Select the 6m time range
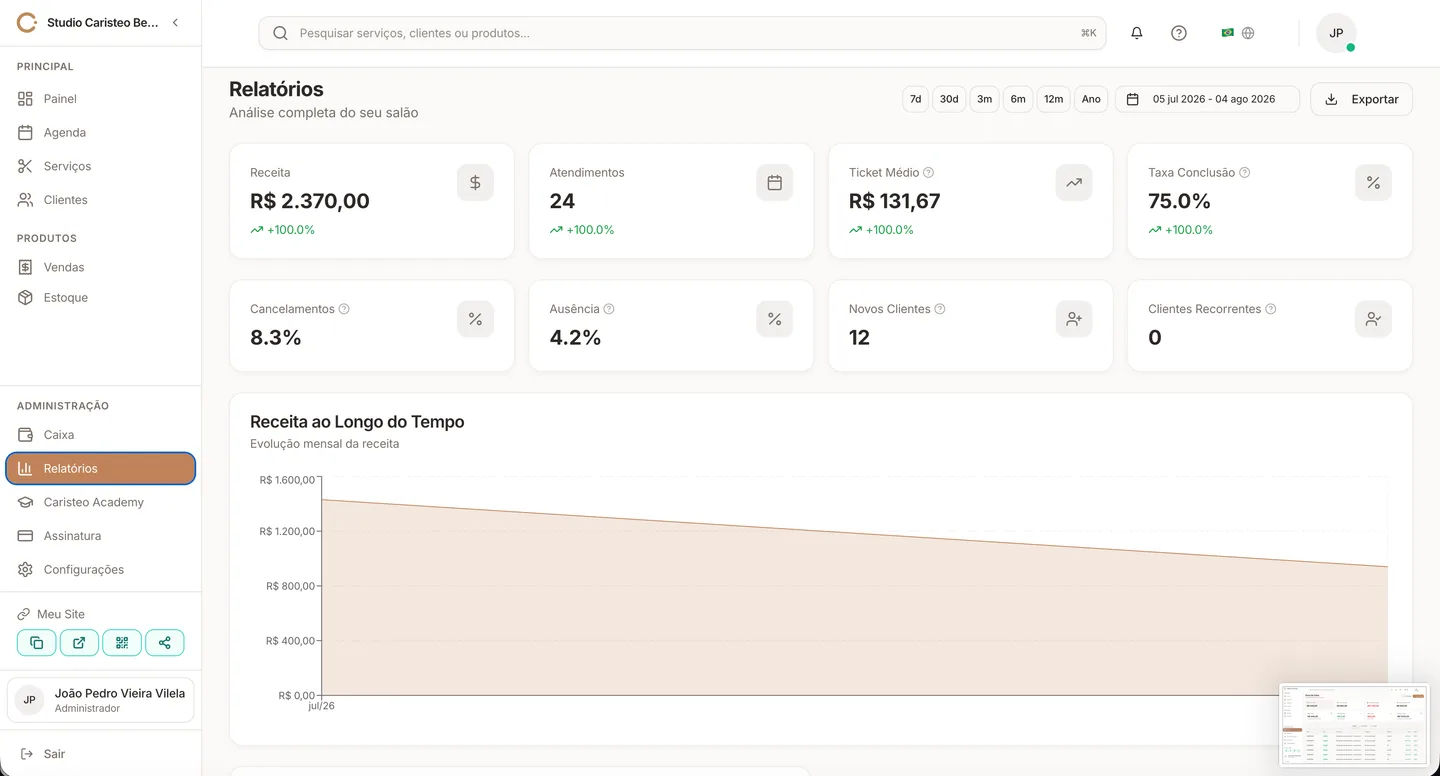 (1018, 99)
